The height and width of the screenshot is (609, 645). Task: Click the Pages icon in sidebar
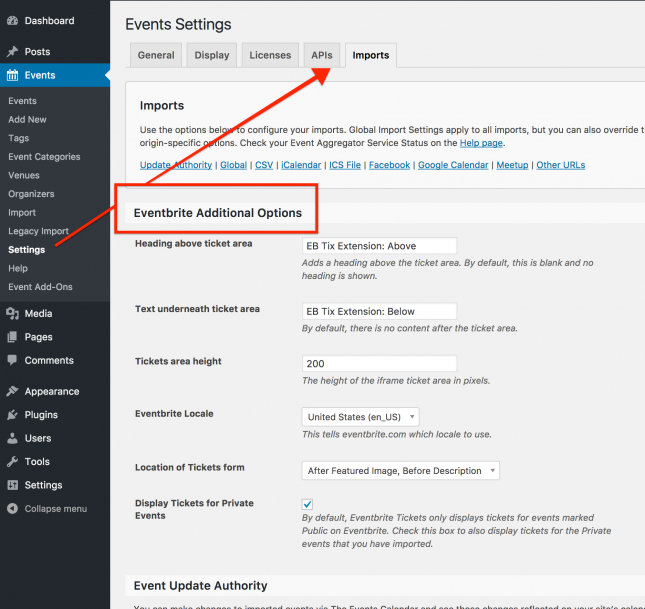pos(12,337)
